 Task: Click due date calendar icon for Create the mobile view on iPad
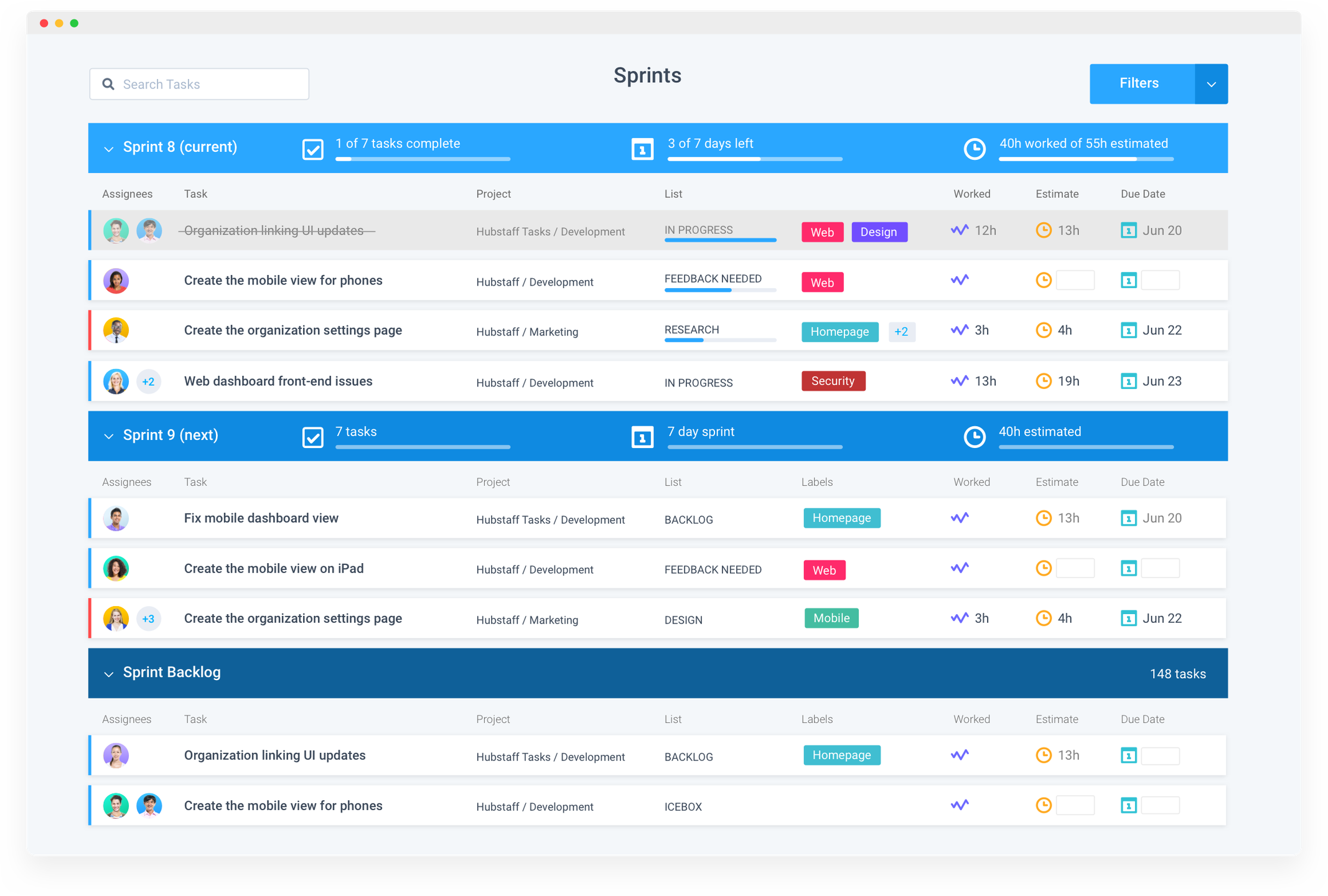1128,568
